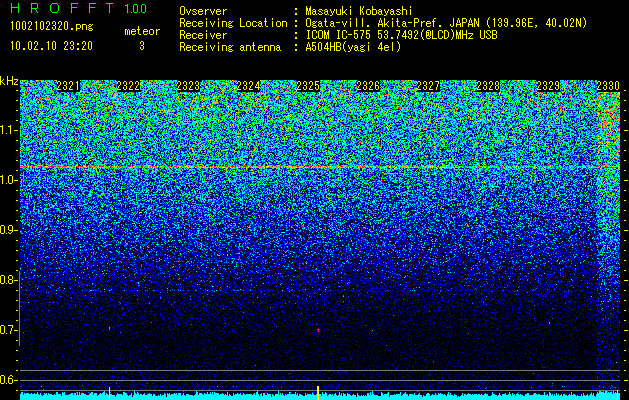Click the yellow meteor tick mark below 2325
Viewport: 629px width, 400px height.
tap(318, 393)
